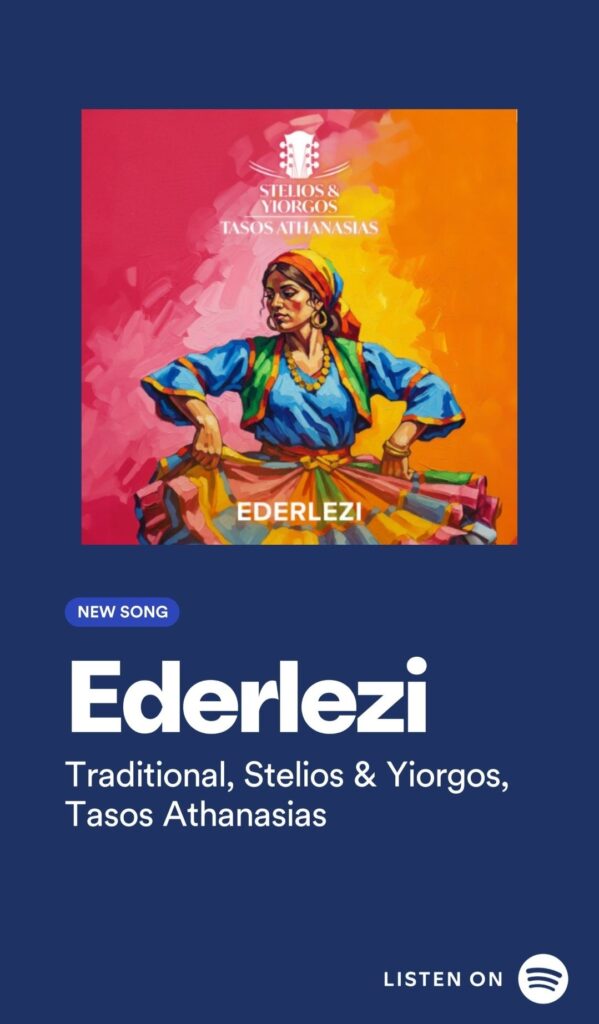
Task: Click the guitar headstock logo on the cover
Action: pos(299,155)
